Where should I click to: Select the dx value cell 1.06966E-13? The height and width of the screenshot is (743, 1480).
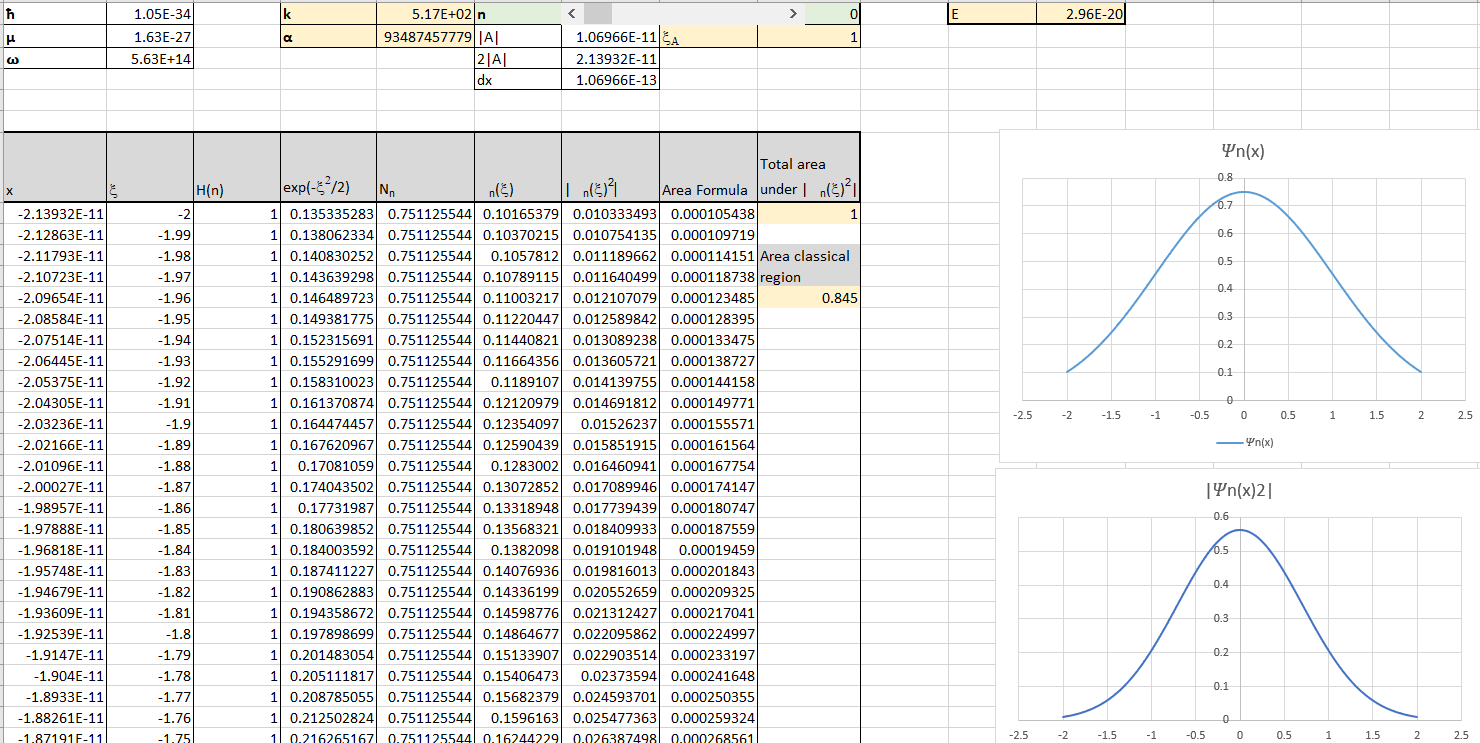click(611, 79)
